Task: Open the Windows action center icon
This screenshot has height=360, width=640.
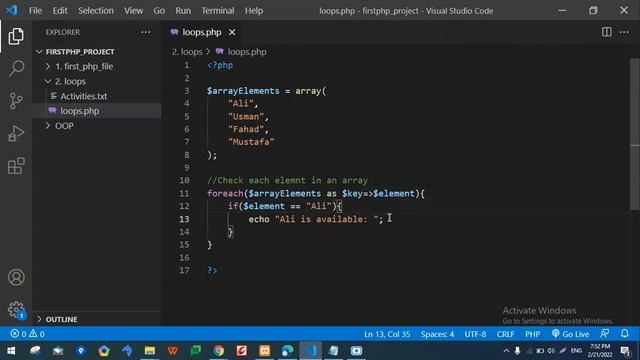Action: tap(625, 351)
